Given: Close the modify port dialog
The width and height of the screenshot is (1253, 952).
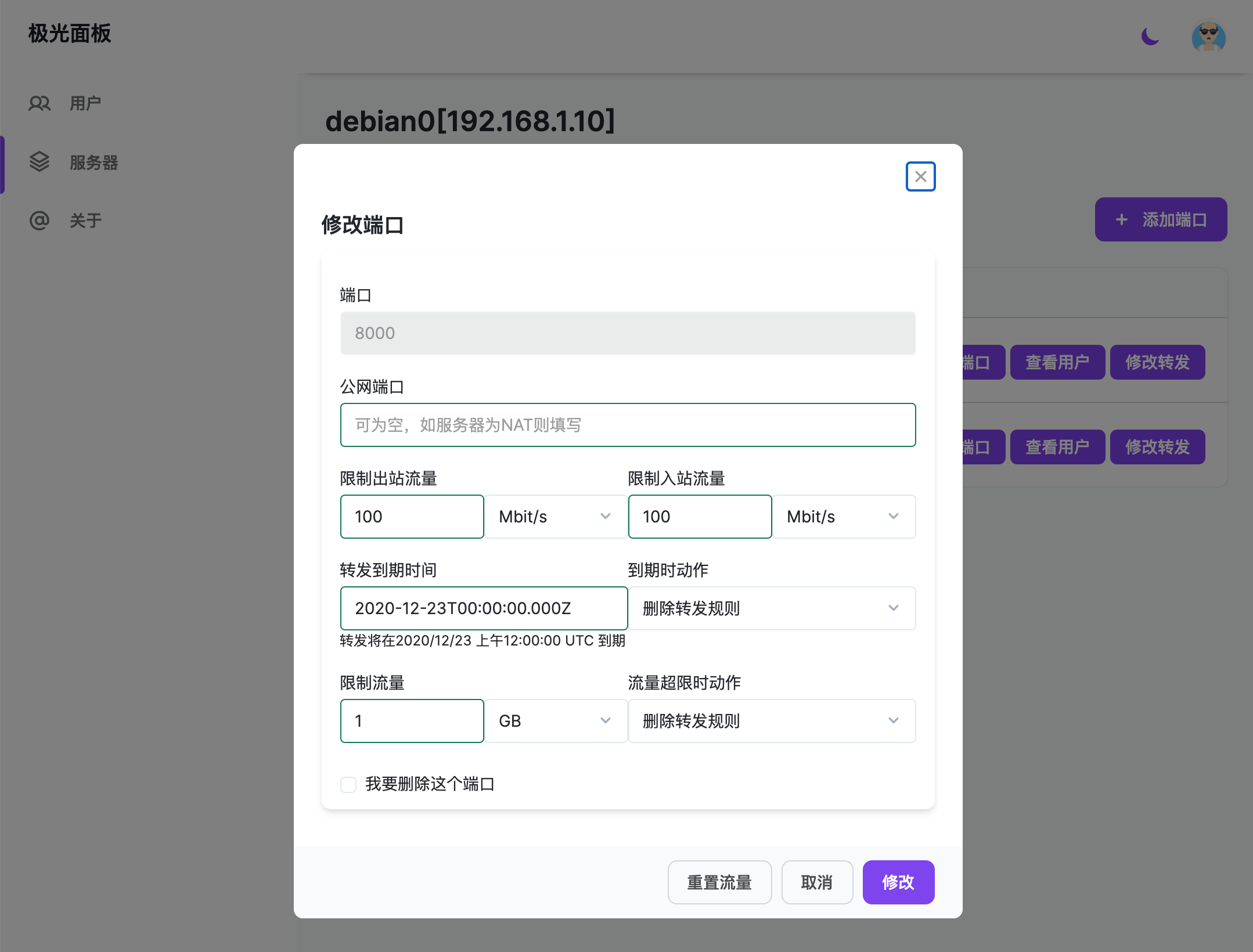Looking at the screenshot, I should click(920, 176).
